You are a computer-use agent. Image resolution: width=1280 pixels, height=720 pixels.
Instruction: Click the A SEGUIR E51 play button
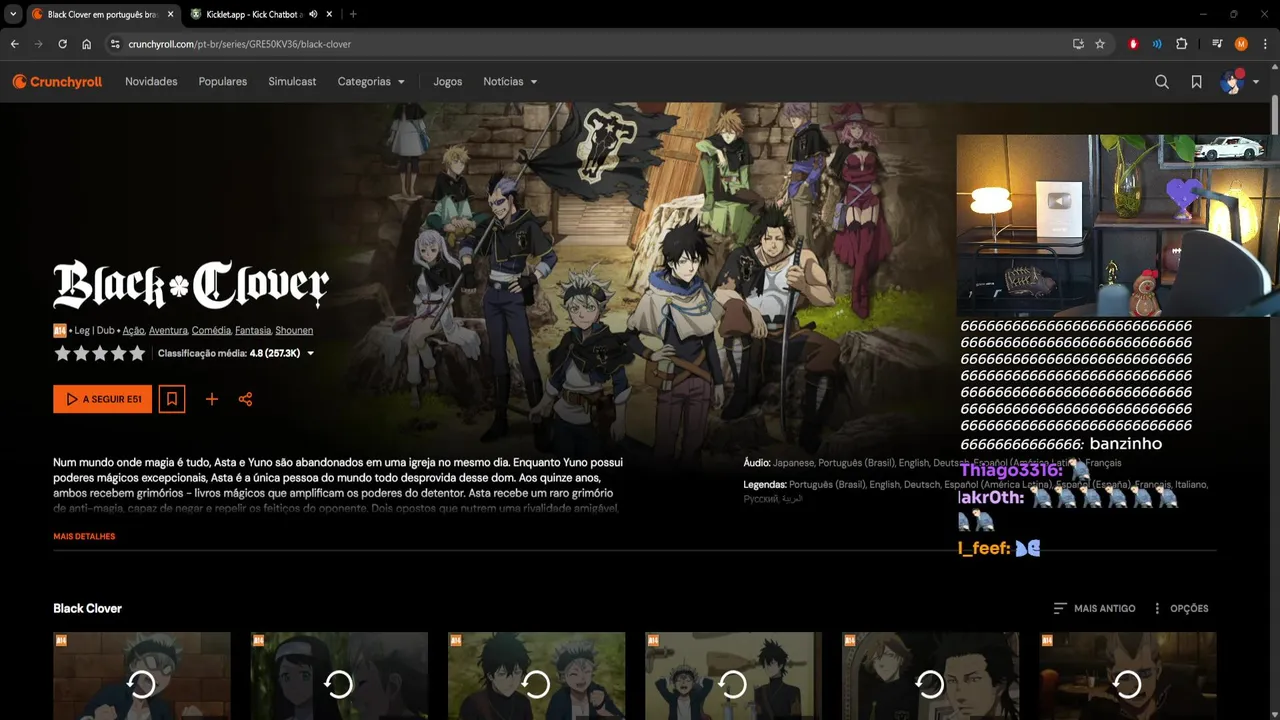[103, 399]
